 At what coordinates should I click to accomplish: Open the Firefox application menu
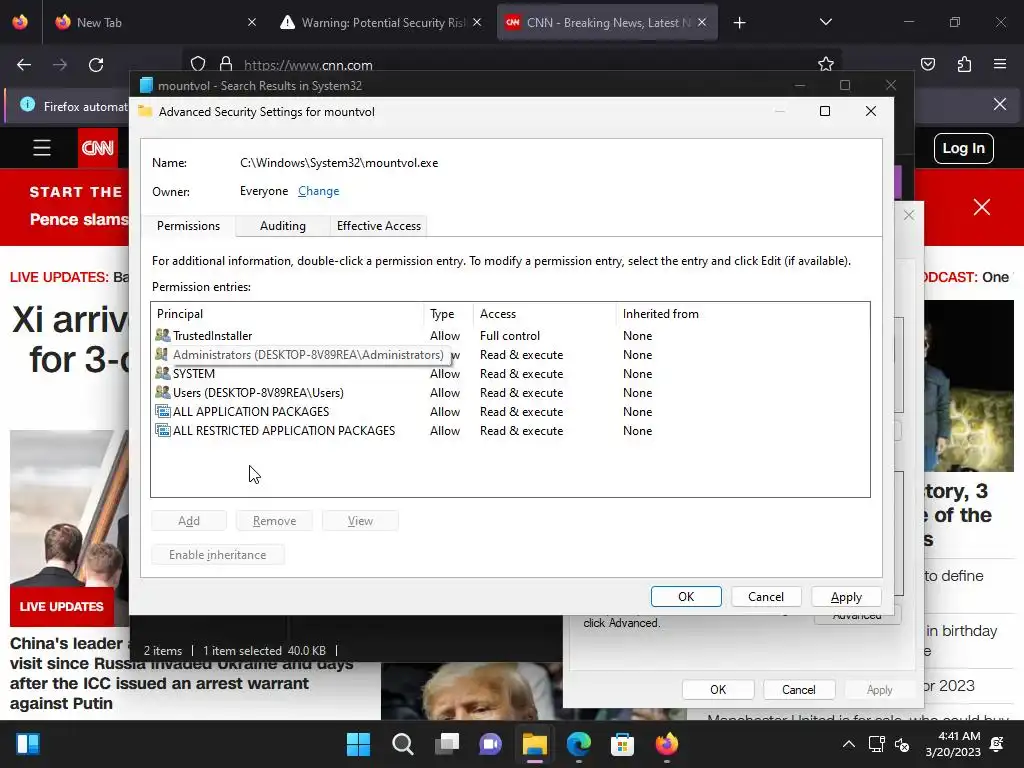pyautogui.click(x=1000, y=64)
